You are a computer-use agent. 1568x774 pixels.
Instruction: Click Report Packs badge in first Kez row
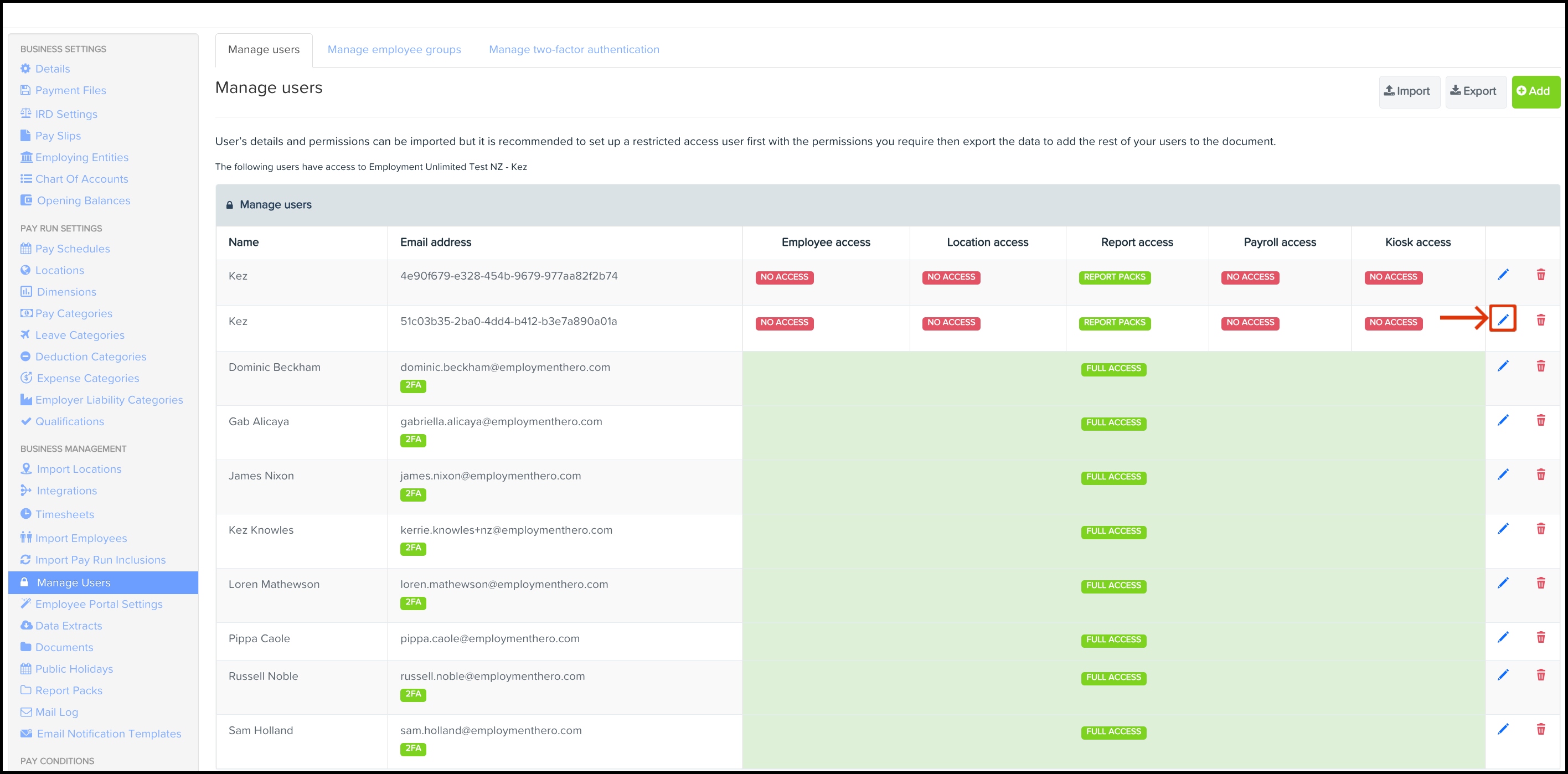[x=1114, y=277]
